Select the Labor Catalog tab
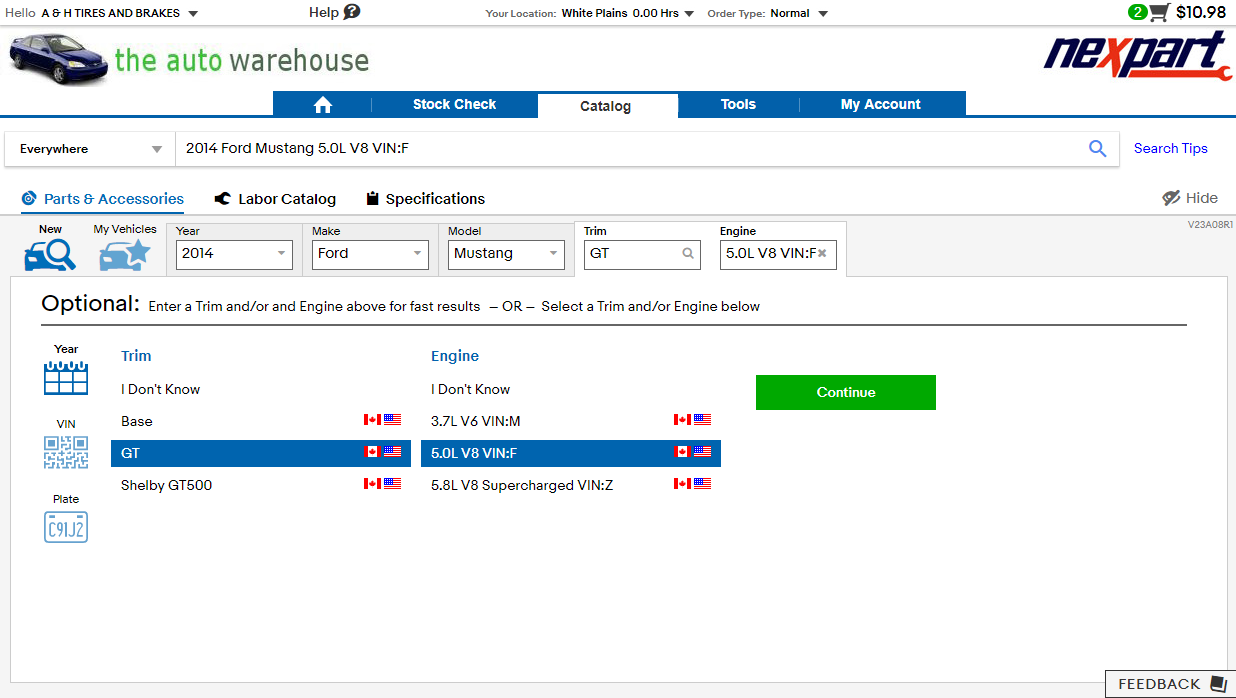This screenshot has width=1236, height=698. 275,199
